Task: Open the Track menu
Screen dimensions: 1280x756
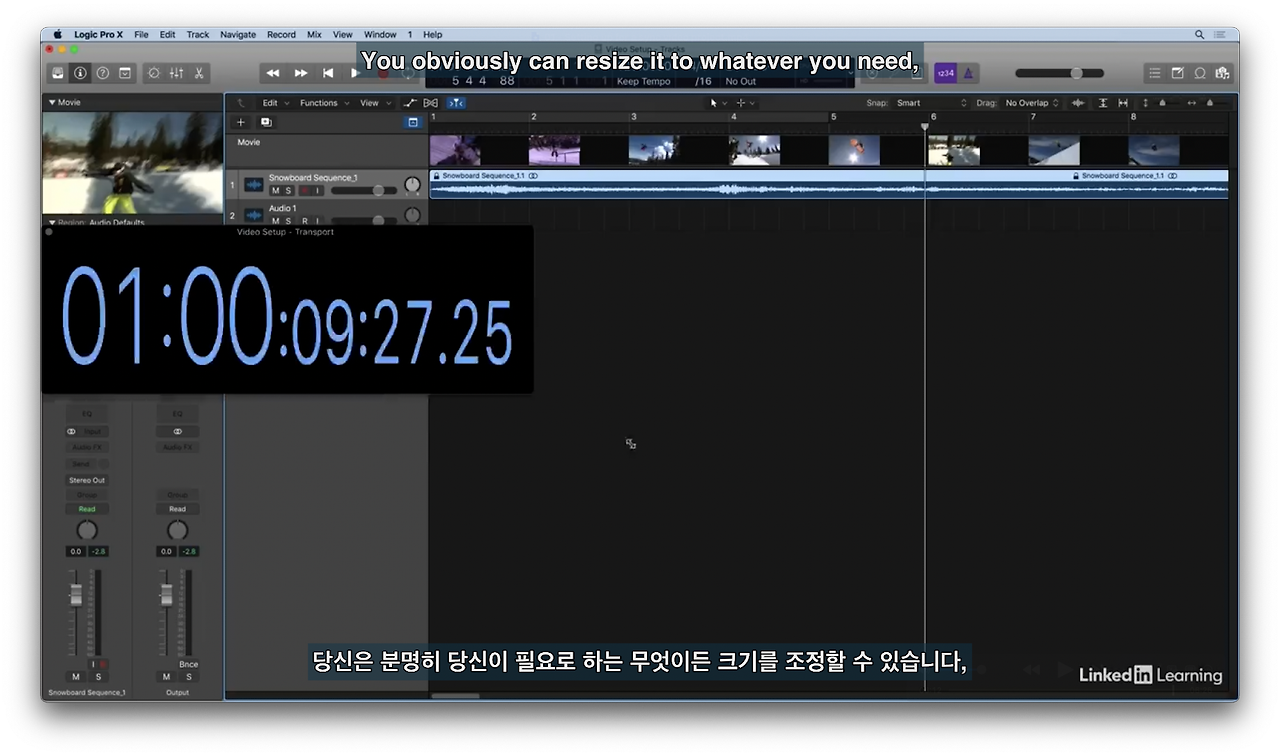Action: pyautogui.click(x=198, y=34)
